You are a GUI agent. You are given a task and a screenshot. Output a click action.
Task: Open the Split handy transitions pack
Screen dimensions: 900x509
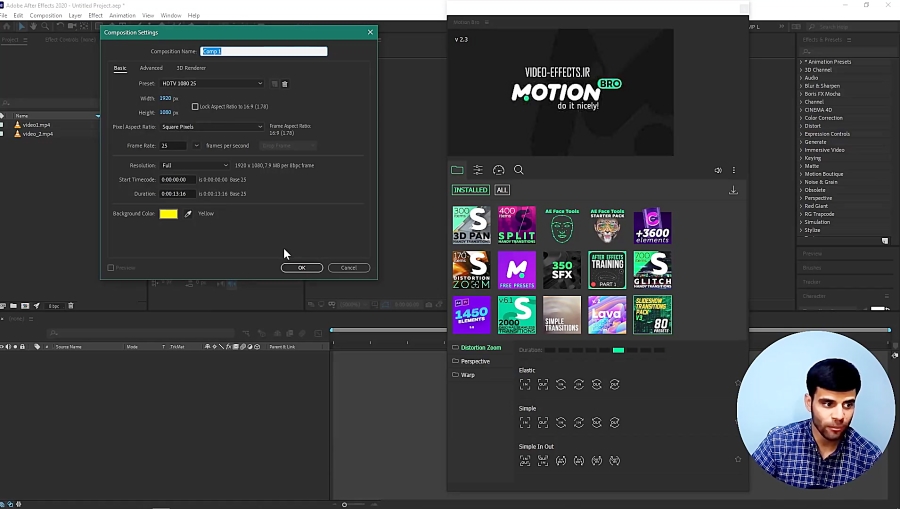coord(517,225)
